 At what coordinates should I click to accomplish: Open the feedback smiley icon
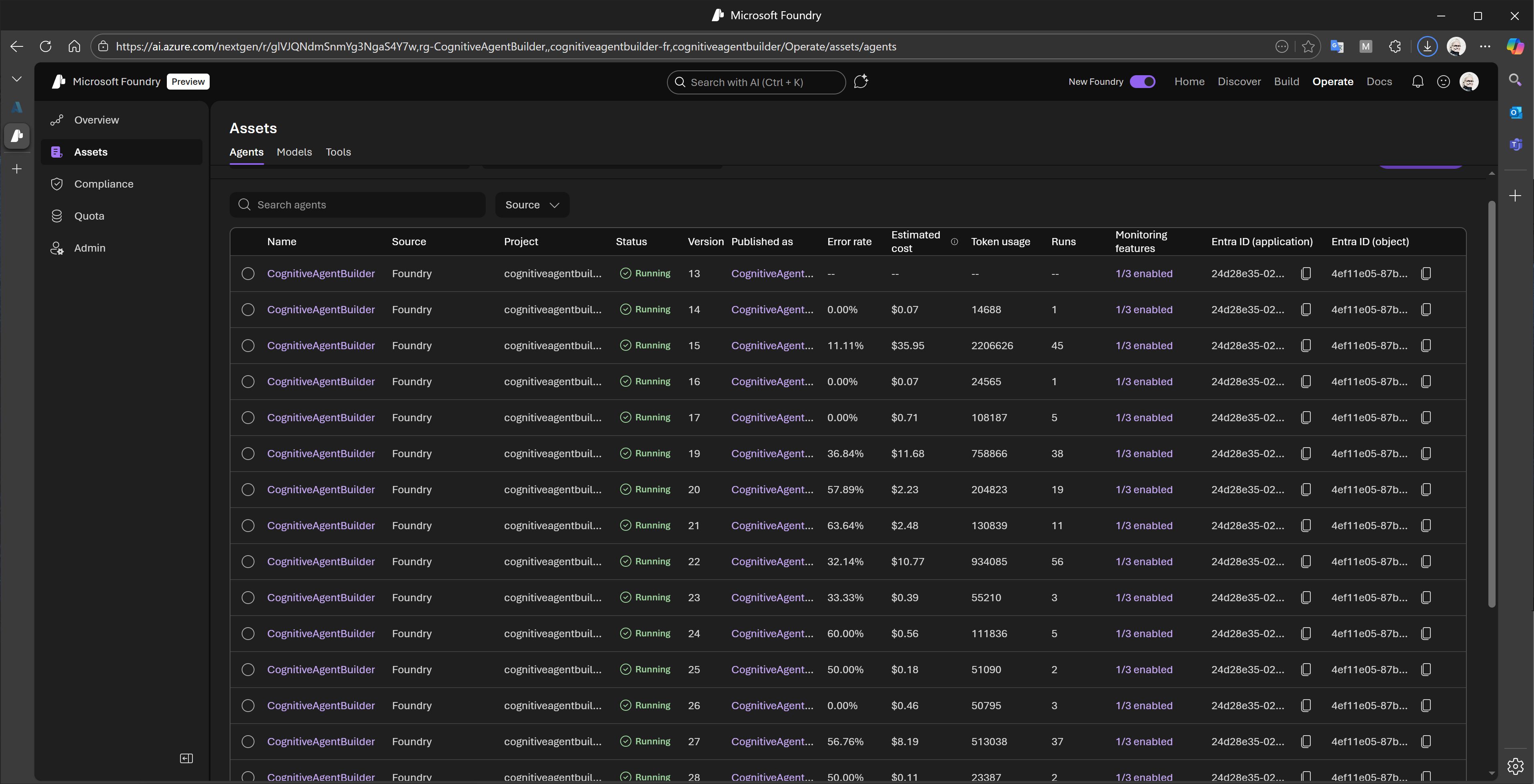(1443, 82)
